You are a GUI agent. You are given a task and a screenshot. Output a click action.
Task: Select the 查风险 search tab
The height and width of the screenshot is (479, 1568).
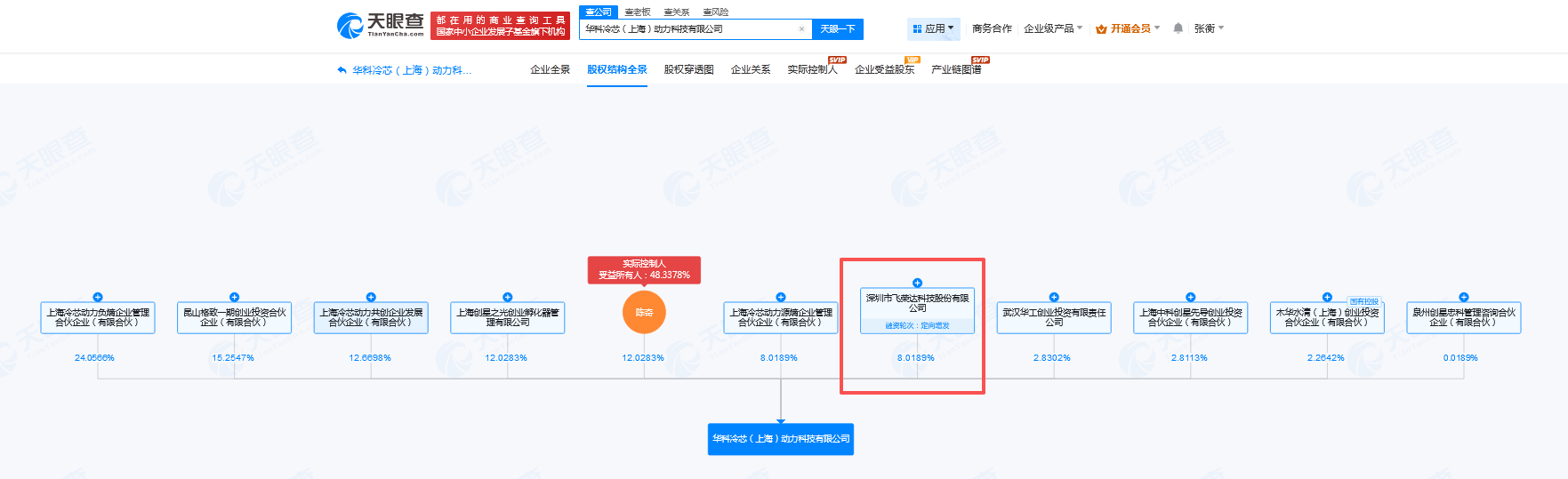point(716,12)
